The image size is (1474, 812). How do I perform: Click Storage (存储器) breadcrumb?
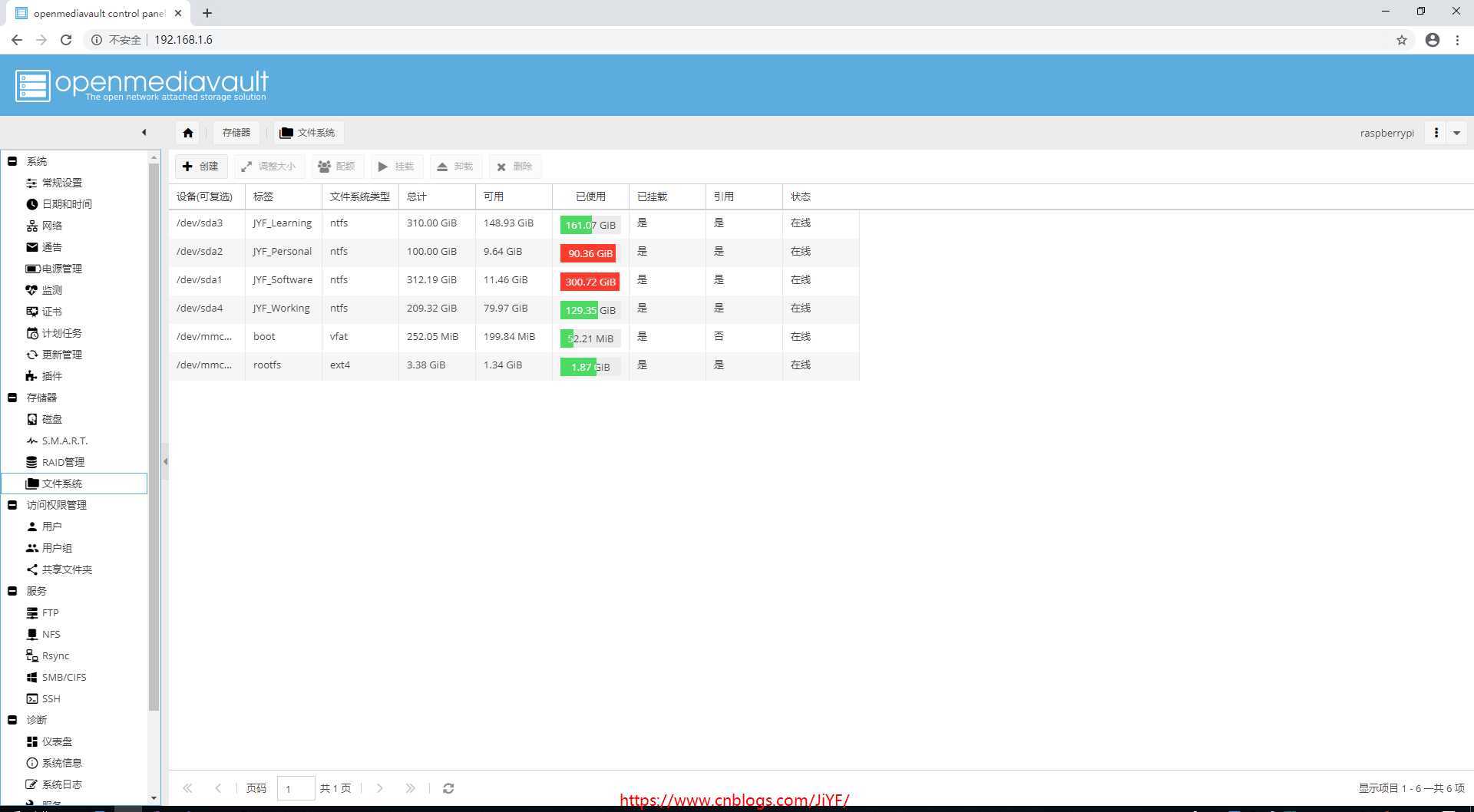click(x=236, y=133)
